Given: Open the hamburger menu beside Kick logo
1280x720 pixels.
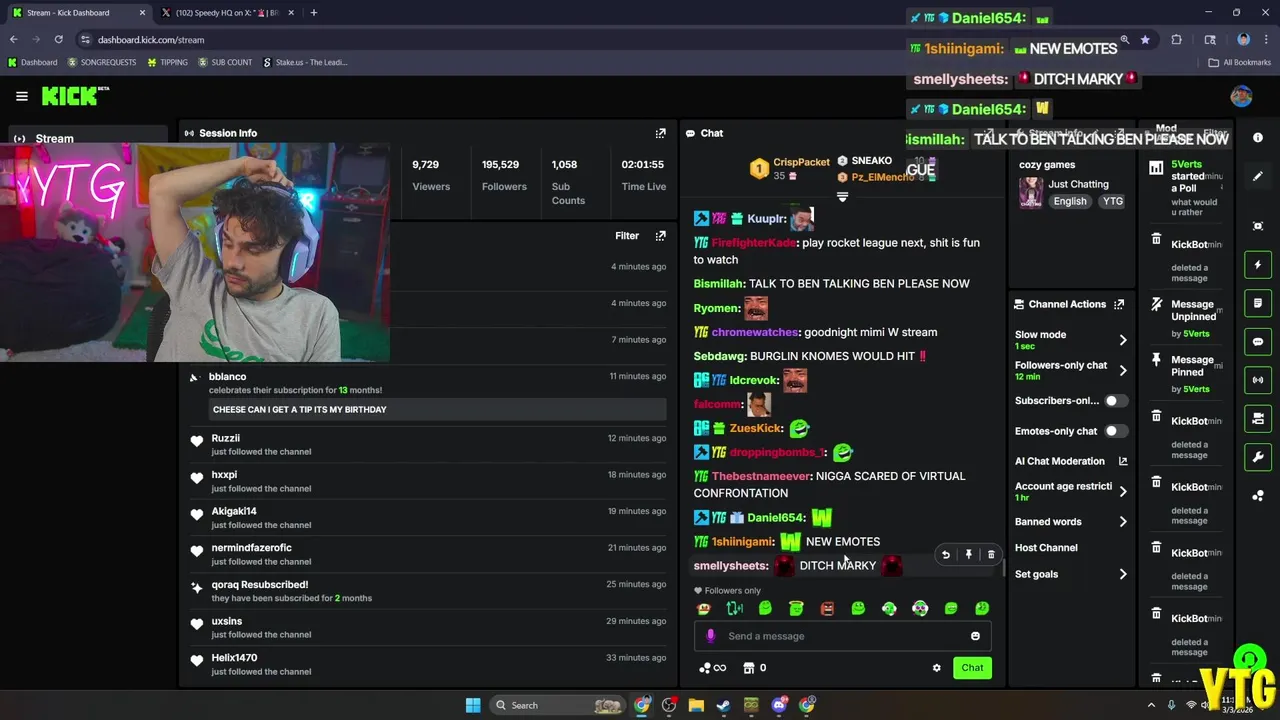Looking at the screenshot, I should click(x=22, y=96).
